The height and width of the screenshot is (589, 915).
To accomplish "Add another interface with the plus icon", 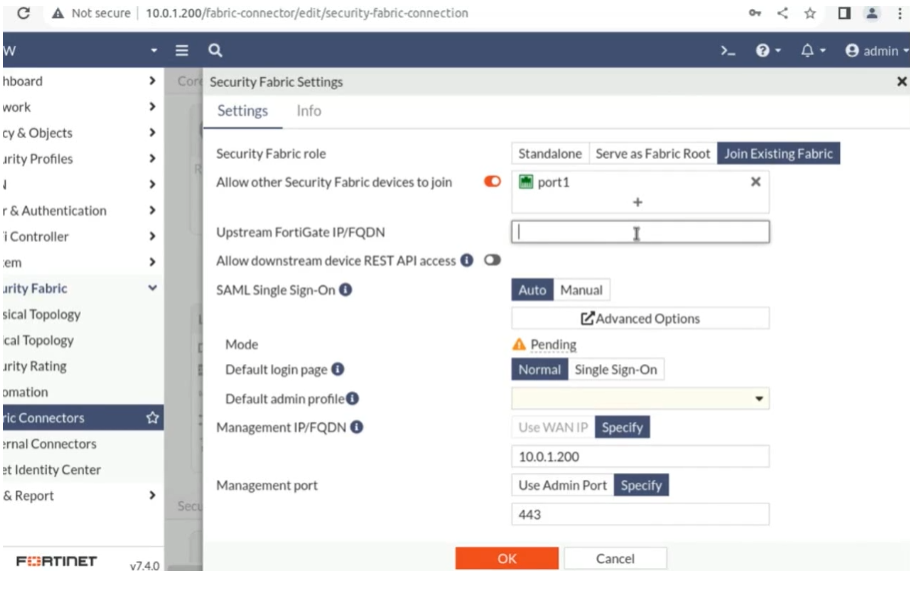I will (637, 202).
